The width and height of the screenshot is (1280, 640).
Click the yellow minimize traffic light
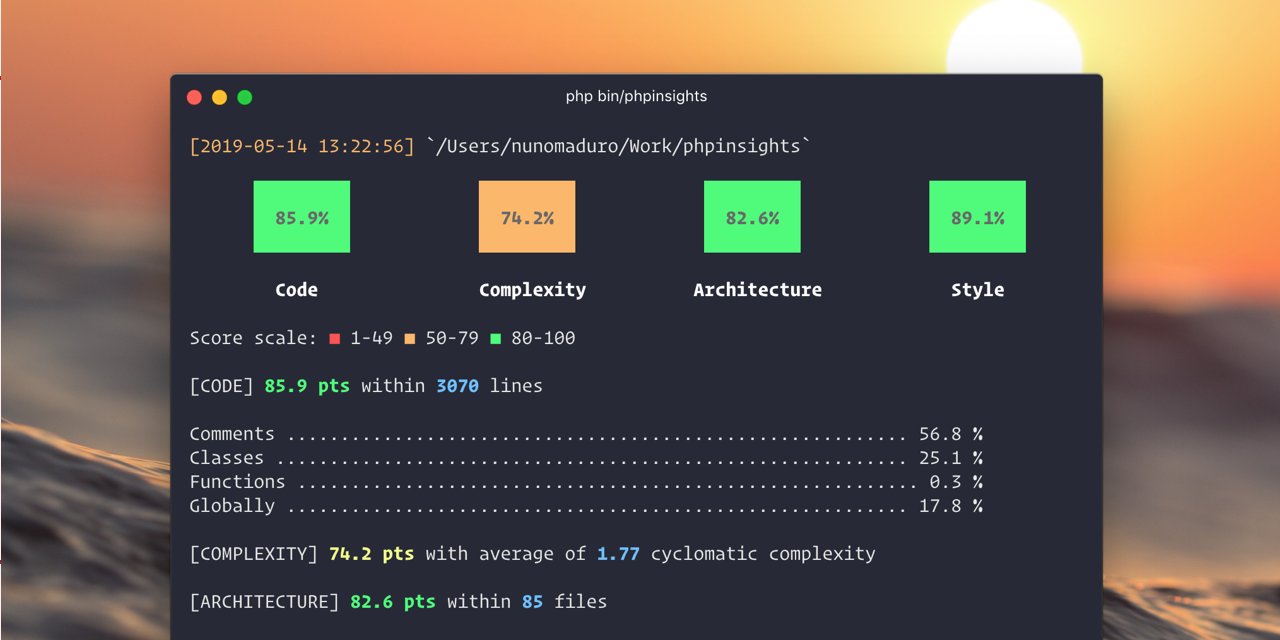(219, 97)
